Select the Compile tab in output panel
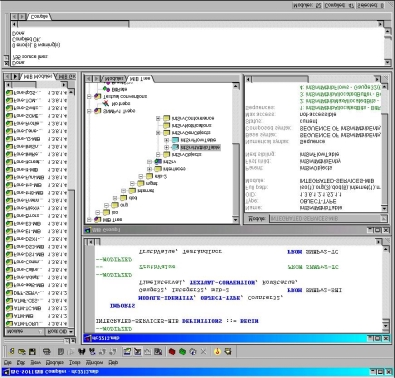395x378 pixels. (x=39, y=16)
